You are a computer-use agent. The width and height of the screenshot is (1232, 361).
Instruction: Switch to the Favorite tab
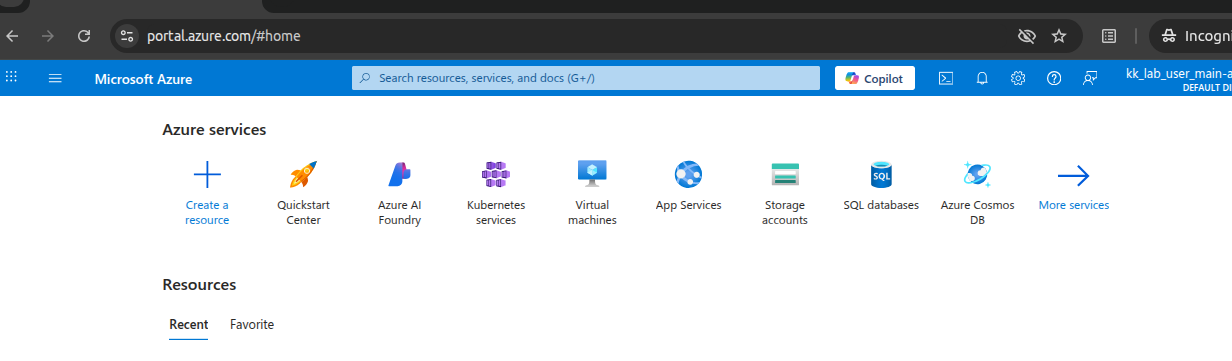252,325
